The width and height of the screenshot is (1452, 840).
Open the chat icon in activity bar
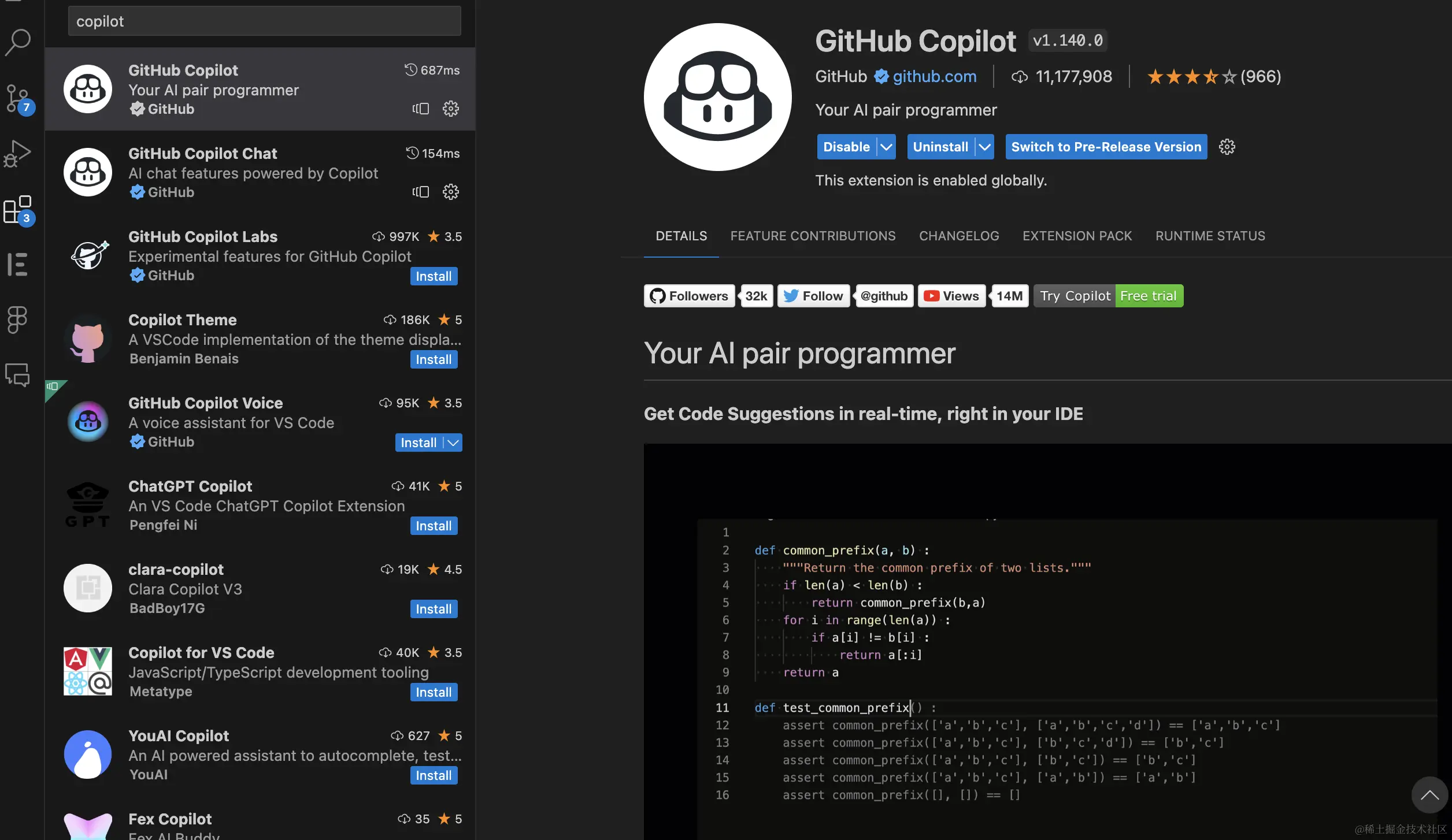point(18,376)
